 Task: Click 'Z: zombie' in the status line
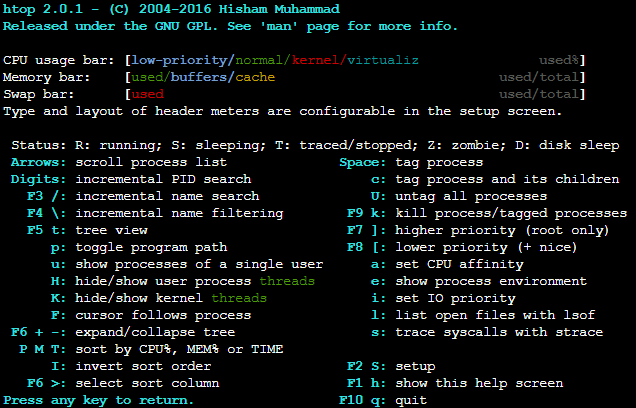(x=463, y=146)
